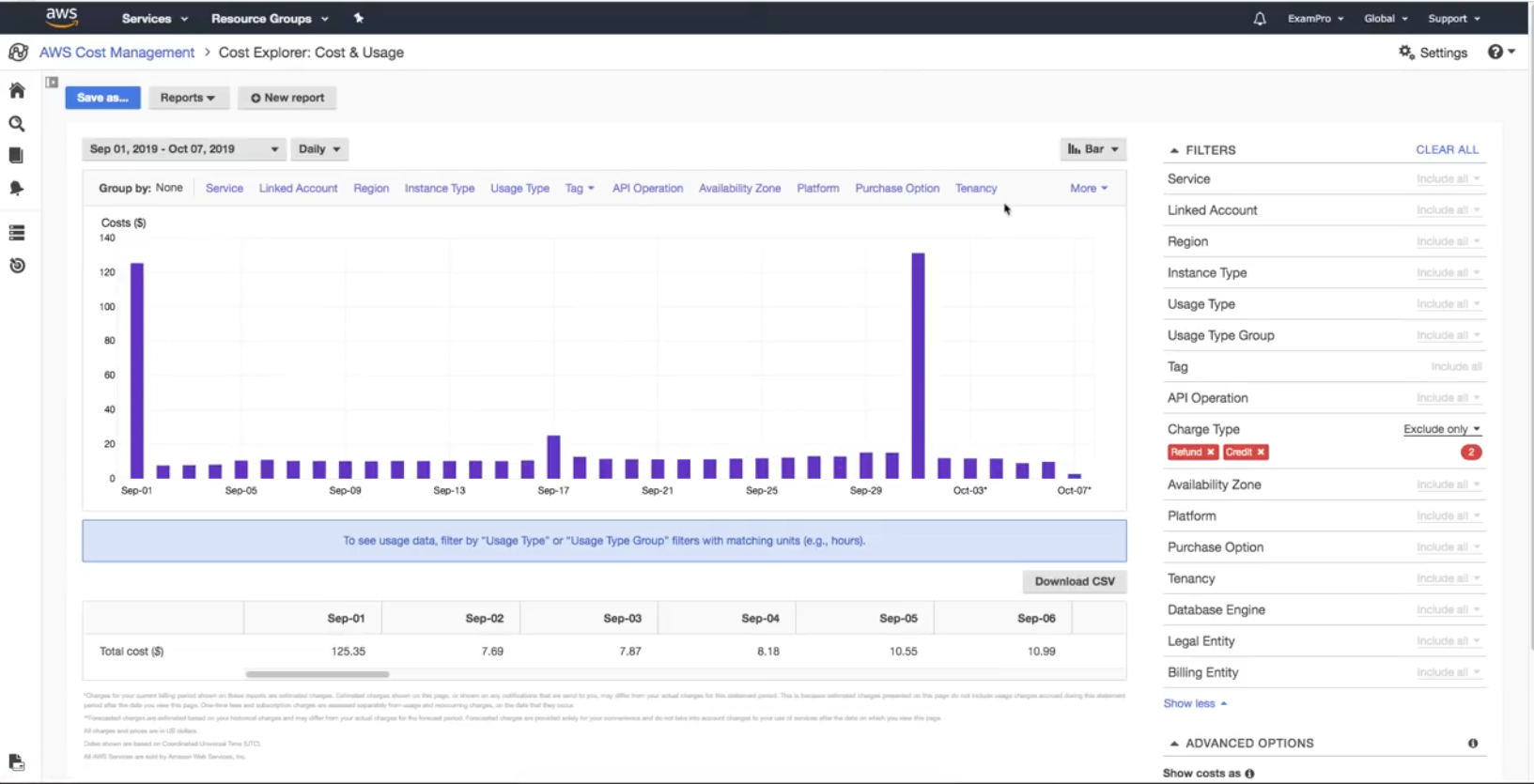Open the date range selector
This screenshot has width=1534, height=784.
184,149
